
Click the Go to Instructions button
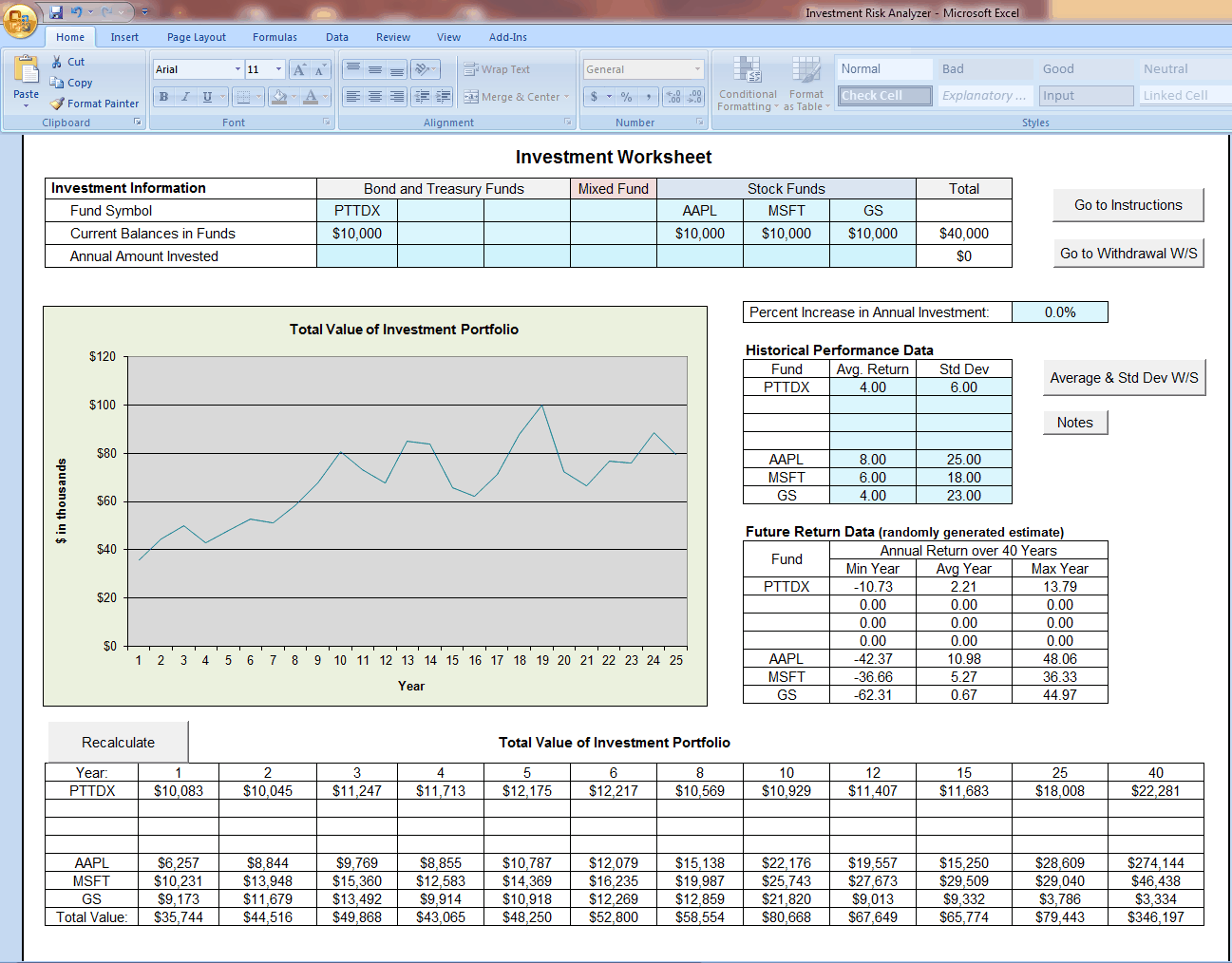click(x=1128, y=205)
